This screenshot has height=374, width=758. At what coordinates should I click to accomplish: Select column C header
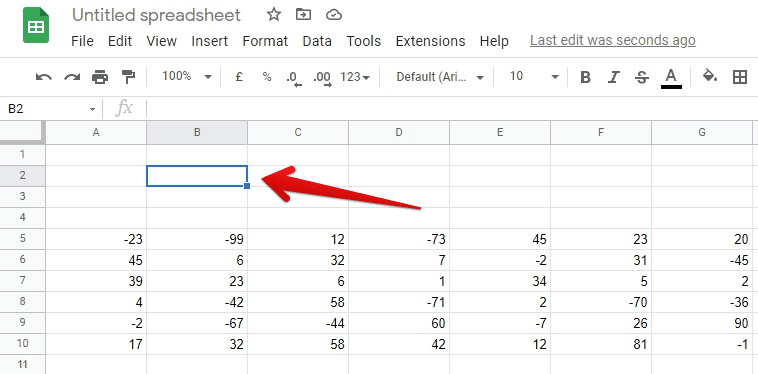tap(298, 132)
